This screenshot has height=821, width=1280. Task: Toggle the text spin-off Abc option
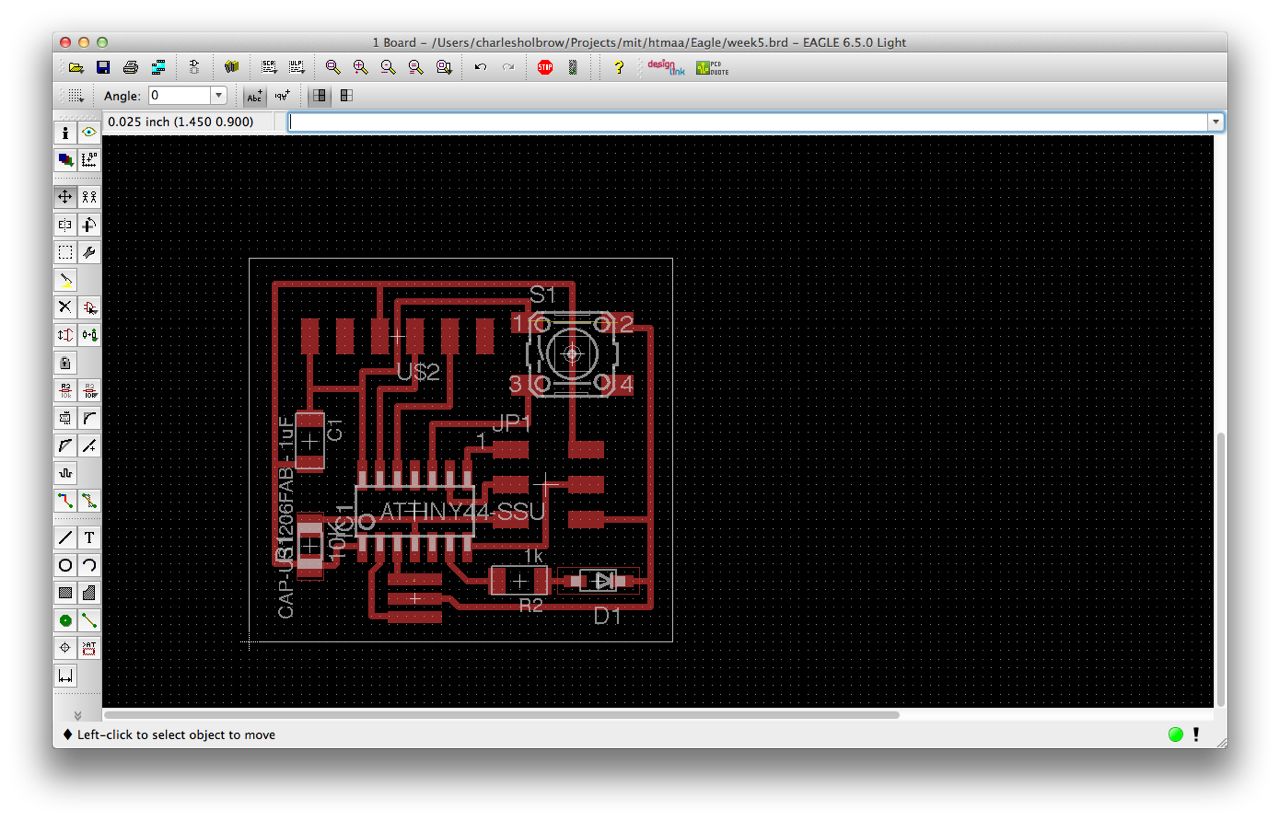pyautogui.click(x=254, y=96)
